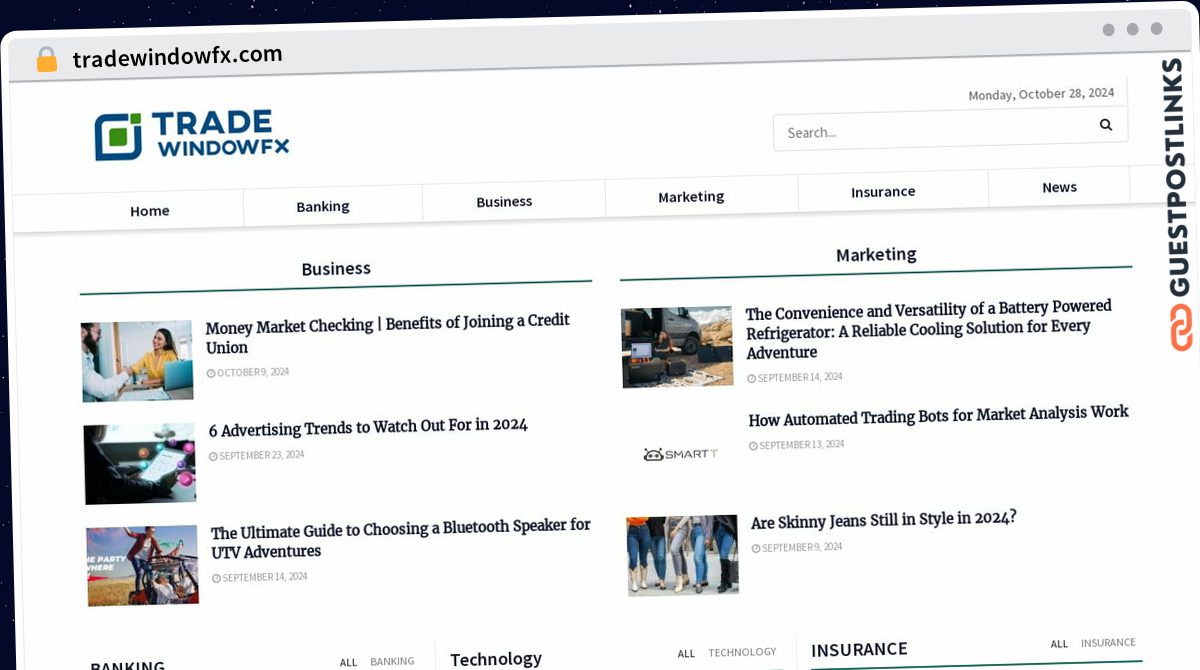Open the Marketing menu item

click(691, 196)
